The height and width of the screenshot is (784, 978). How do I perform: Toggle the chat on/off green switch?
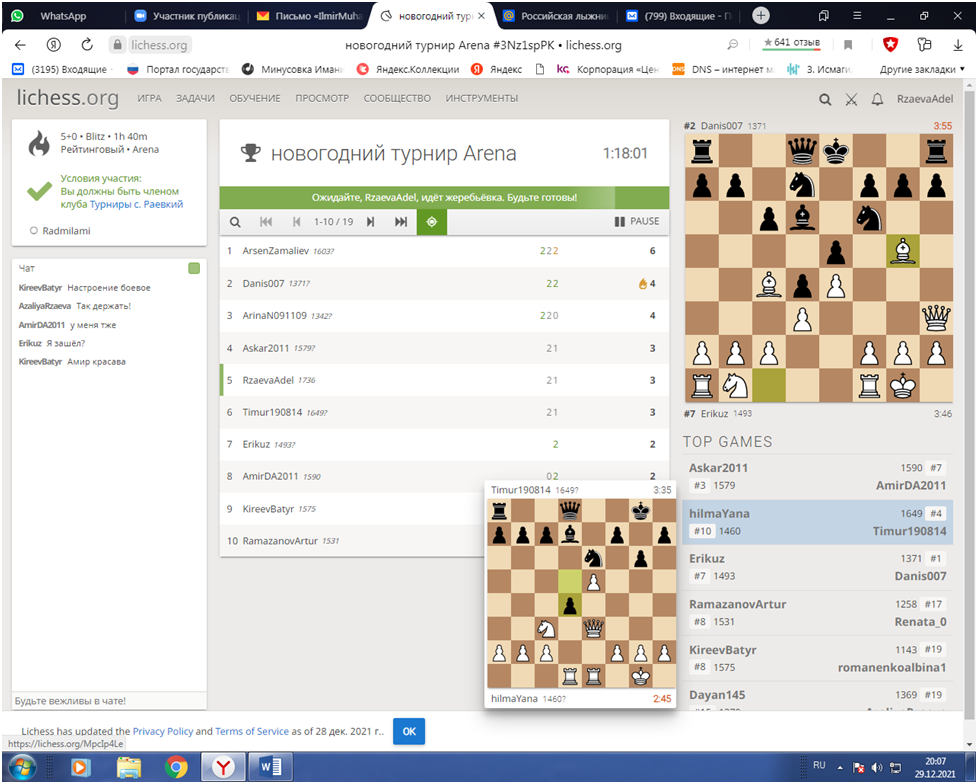coord(194,268)
